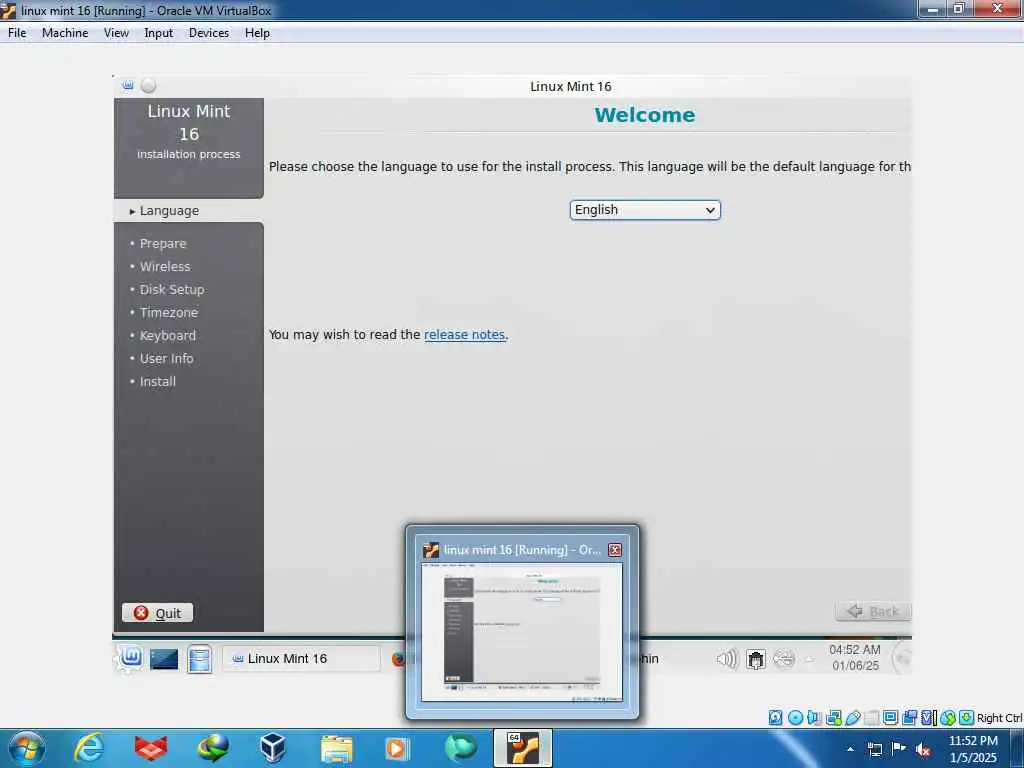Click the Wireless step in sidebar

165,266
